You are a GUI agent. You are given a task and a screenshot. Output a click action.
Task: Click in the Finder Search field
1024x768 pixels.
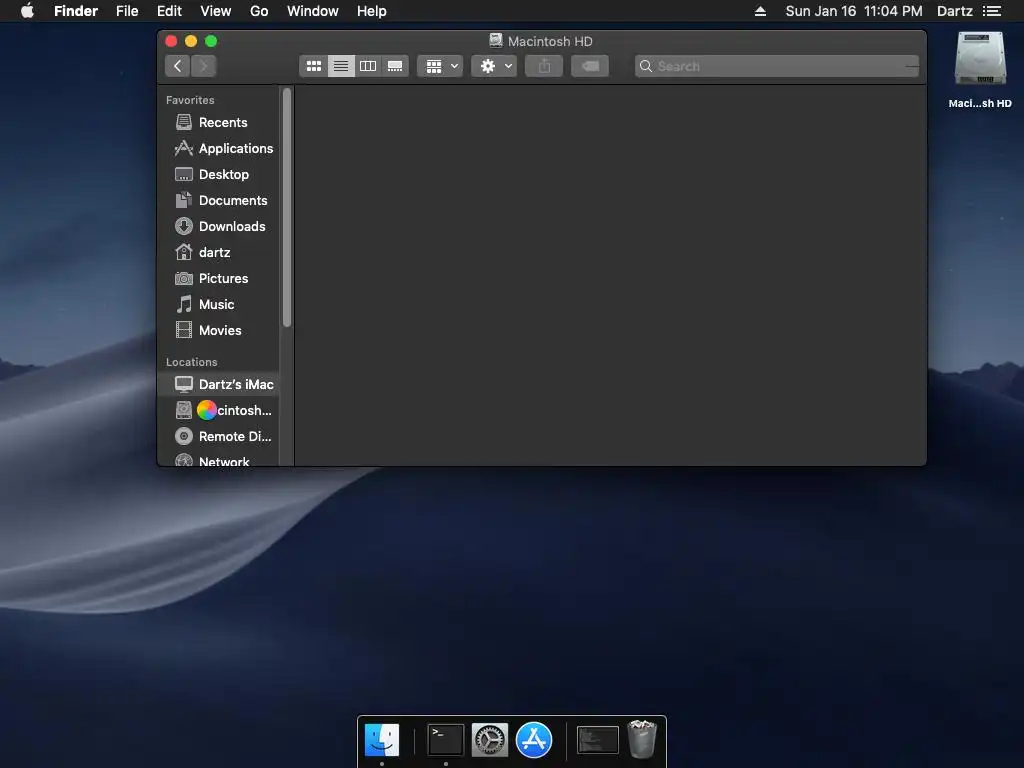click(x=777, y=66)
